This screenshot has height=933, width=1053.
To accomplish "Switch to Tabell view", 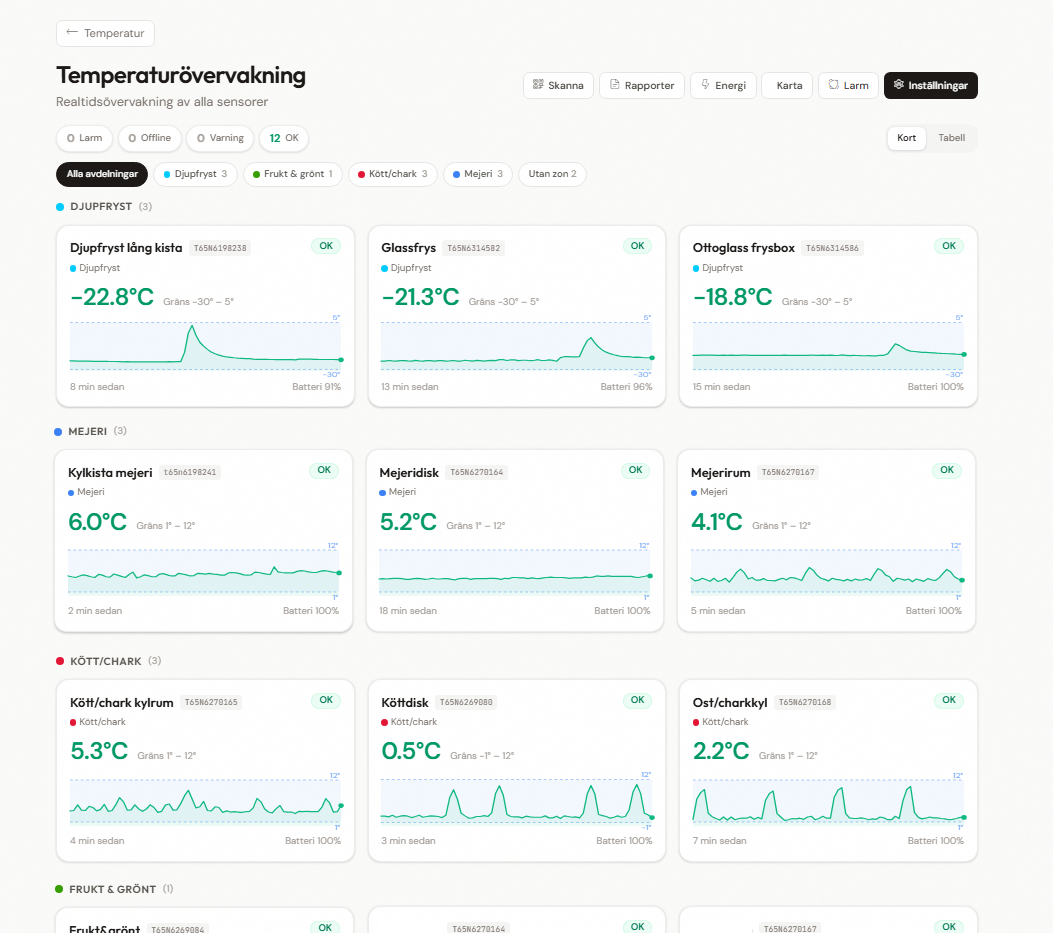I will (952, 138).
